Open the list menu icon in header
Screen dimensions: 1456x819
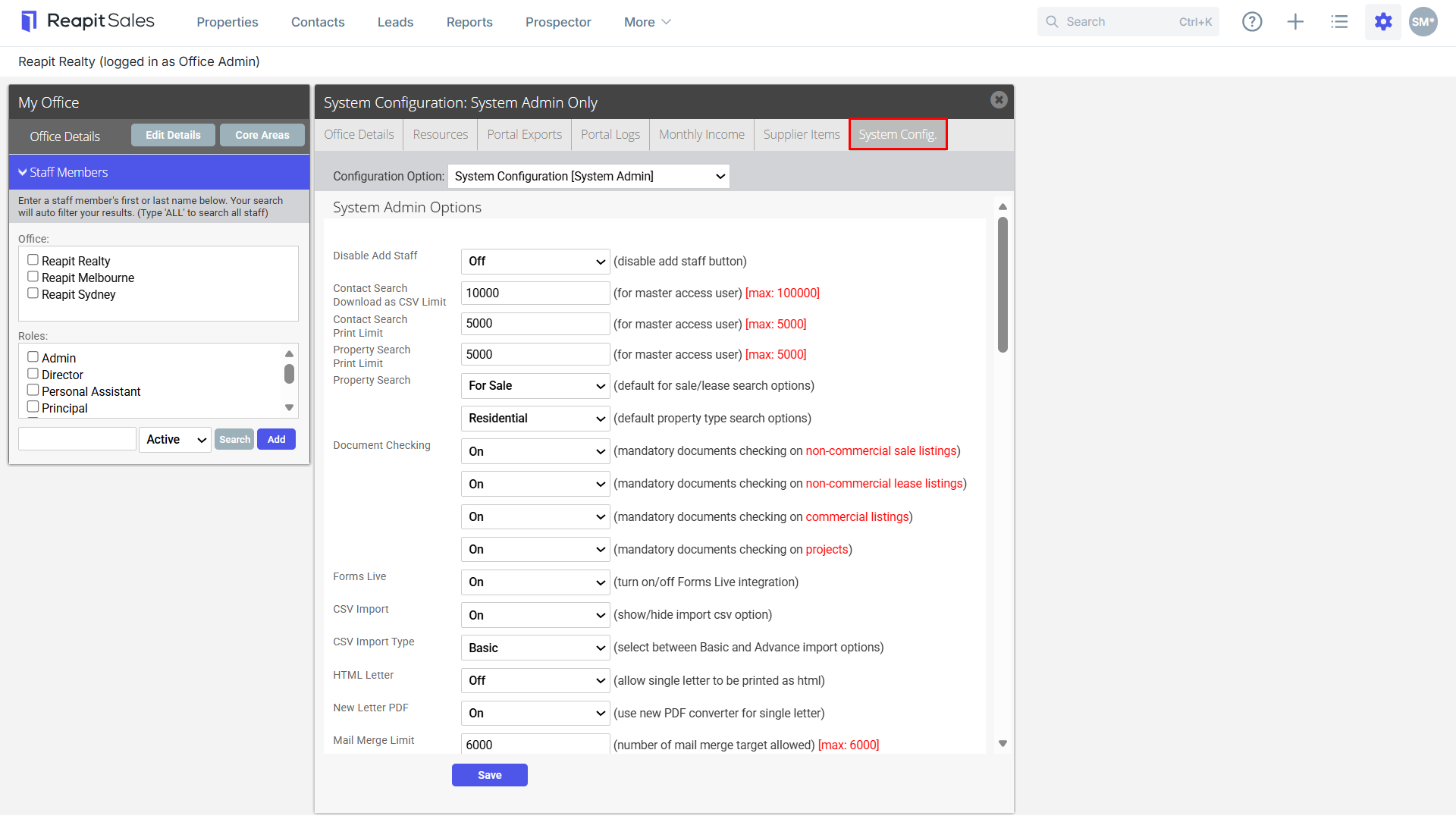click(1339, 22)
